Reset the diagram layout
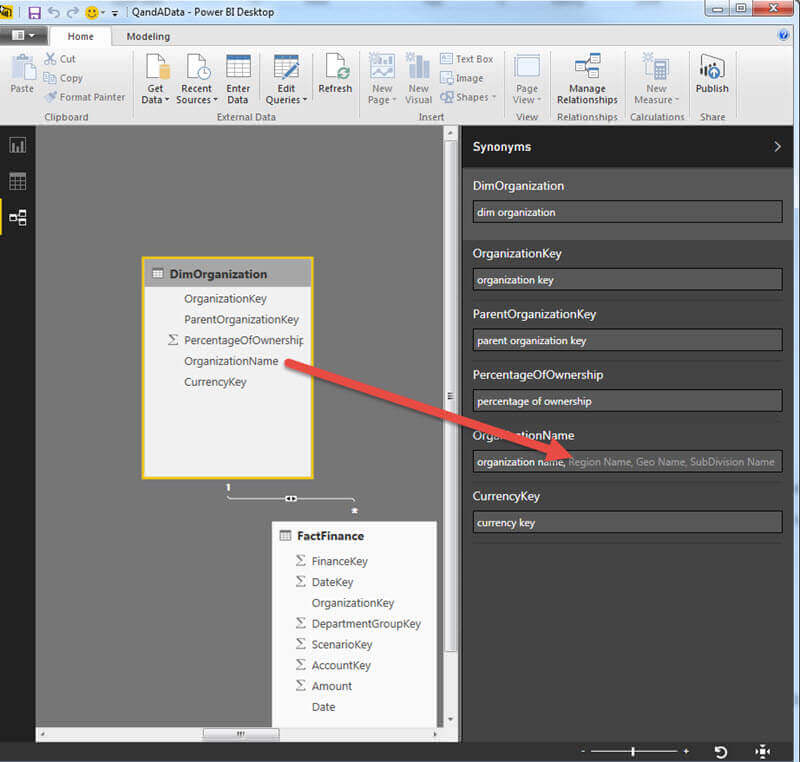 tap(720, 752)
